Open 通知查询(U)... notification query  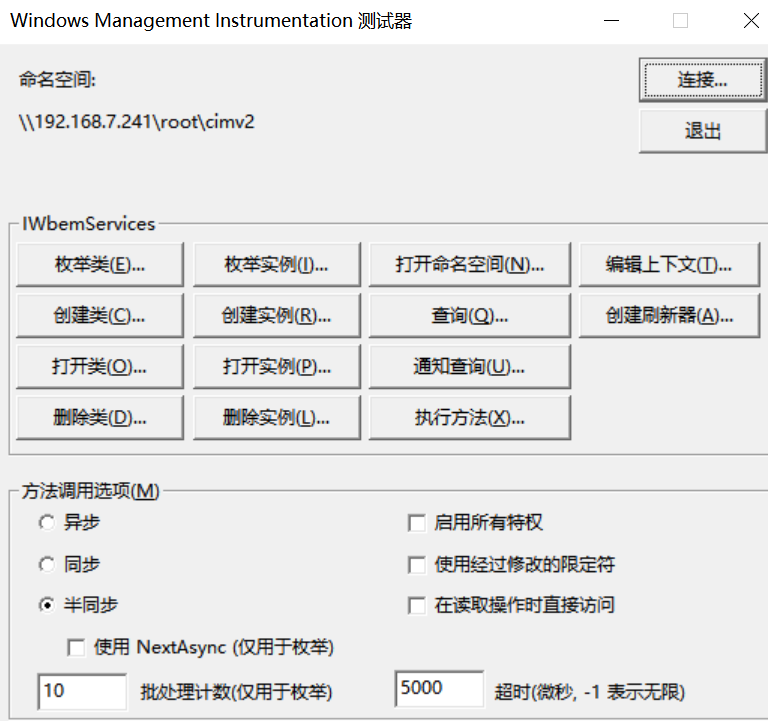[470, 366]
